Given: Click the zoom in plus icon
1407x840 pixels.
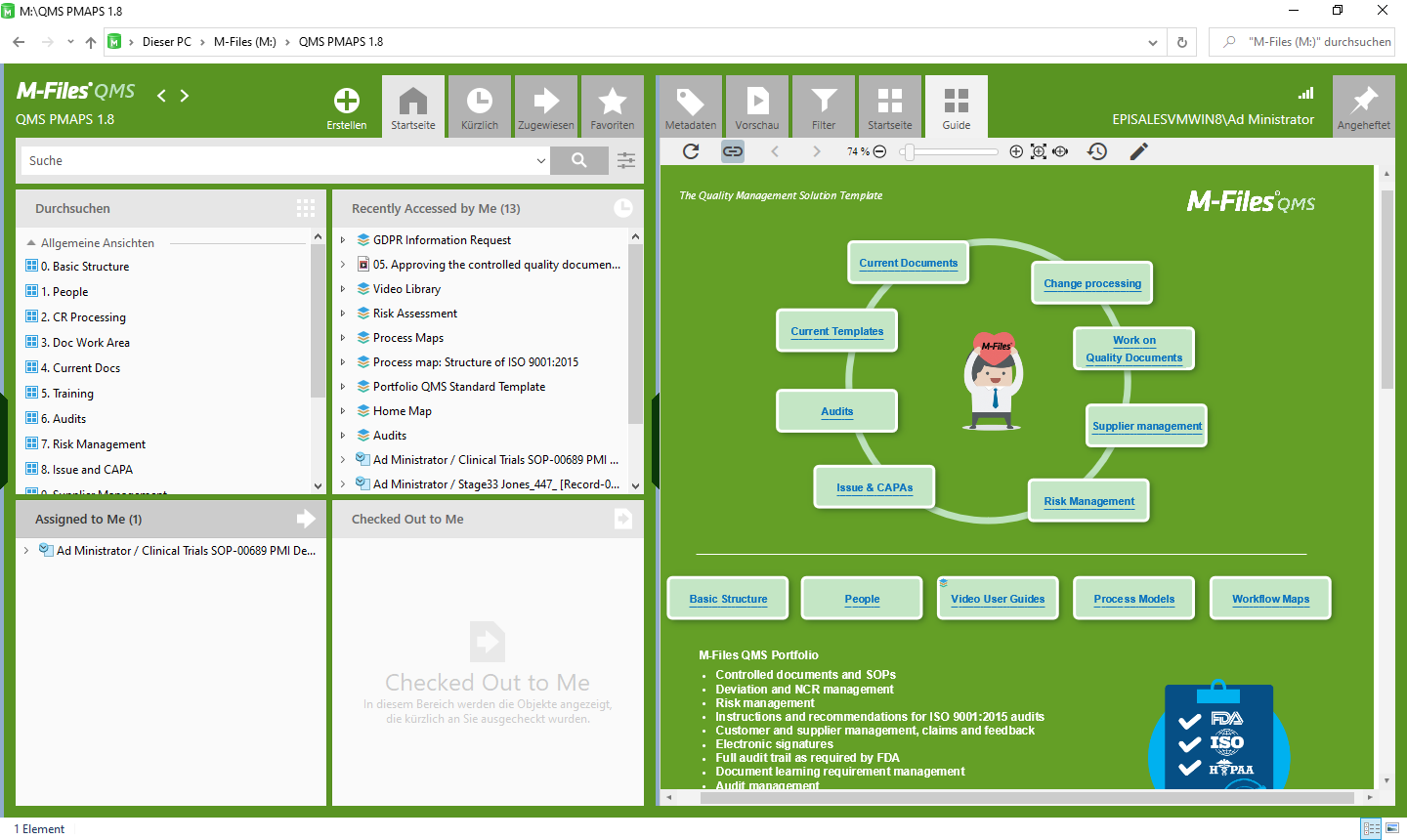Looking at the screenshot, I should tap(1016, 151).
